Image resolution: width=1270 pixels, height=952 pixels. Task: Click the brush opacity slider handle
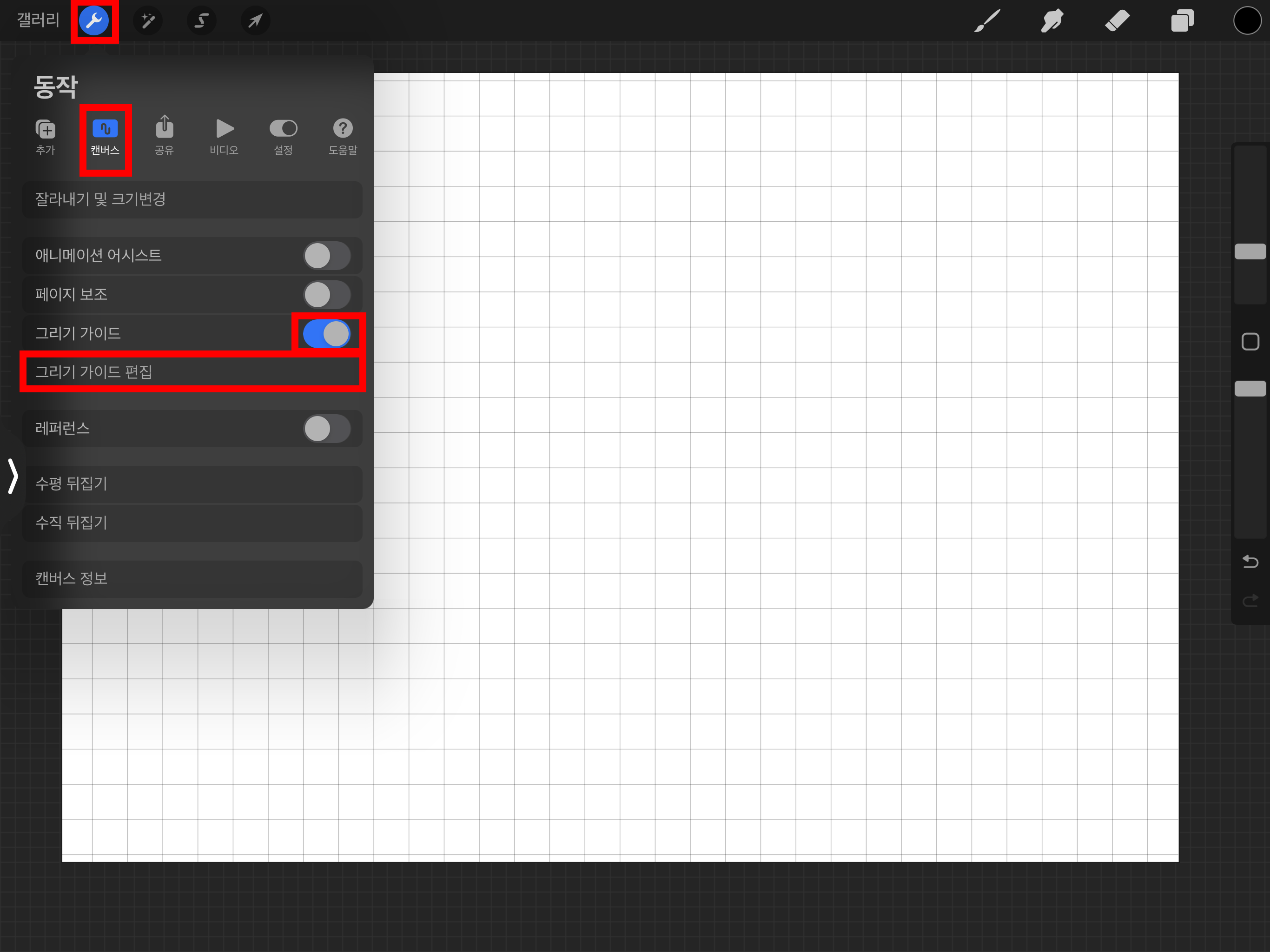pyautogui.click(x=1250, y=388)
